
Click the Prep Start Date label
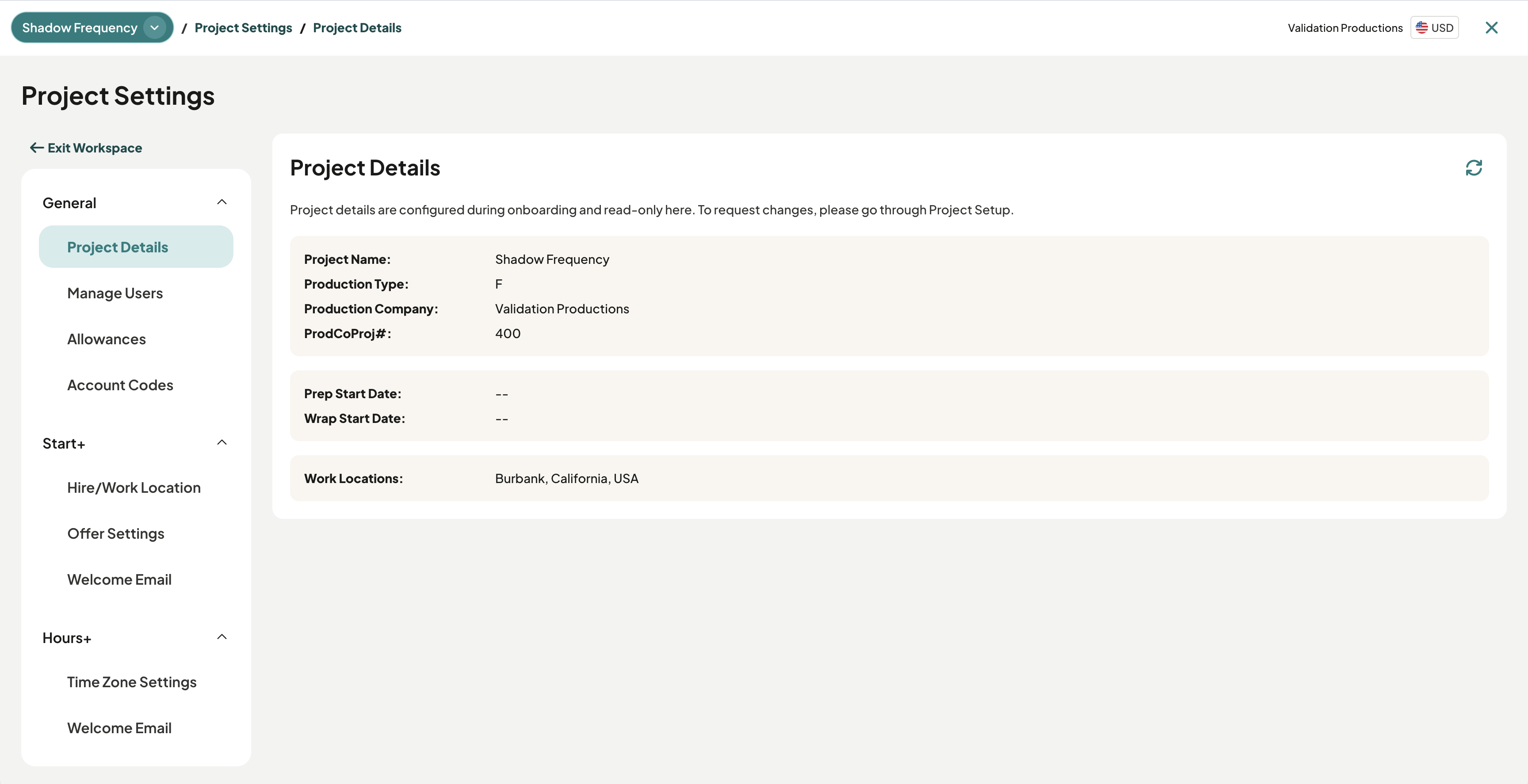(x=353, y=394)
